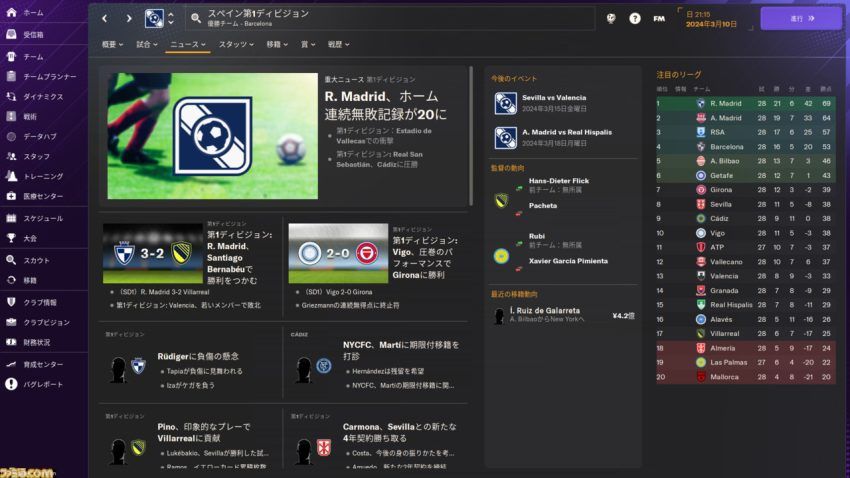
Task: Open the Vigo 2-0 Girona article
Action: pos(425,257)
